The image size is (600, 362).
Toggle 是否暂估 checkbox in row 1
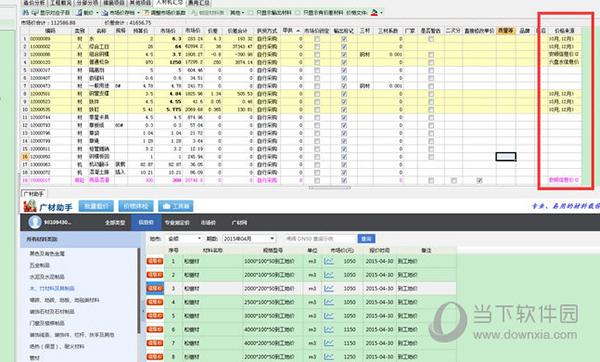(x=431, y=39)
